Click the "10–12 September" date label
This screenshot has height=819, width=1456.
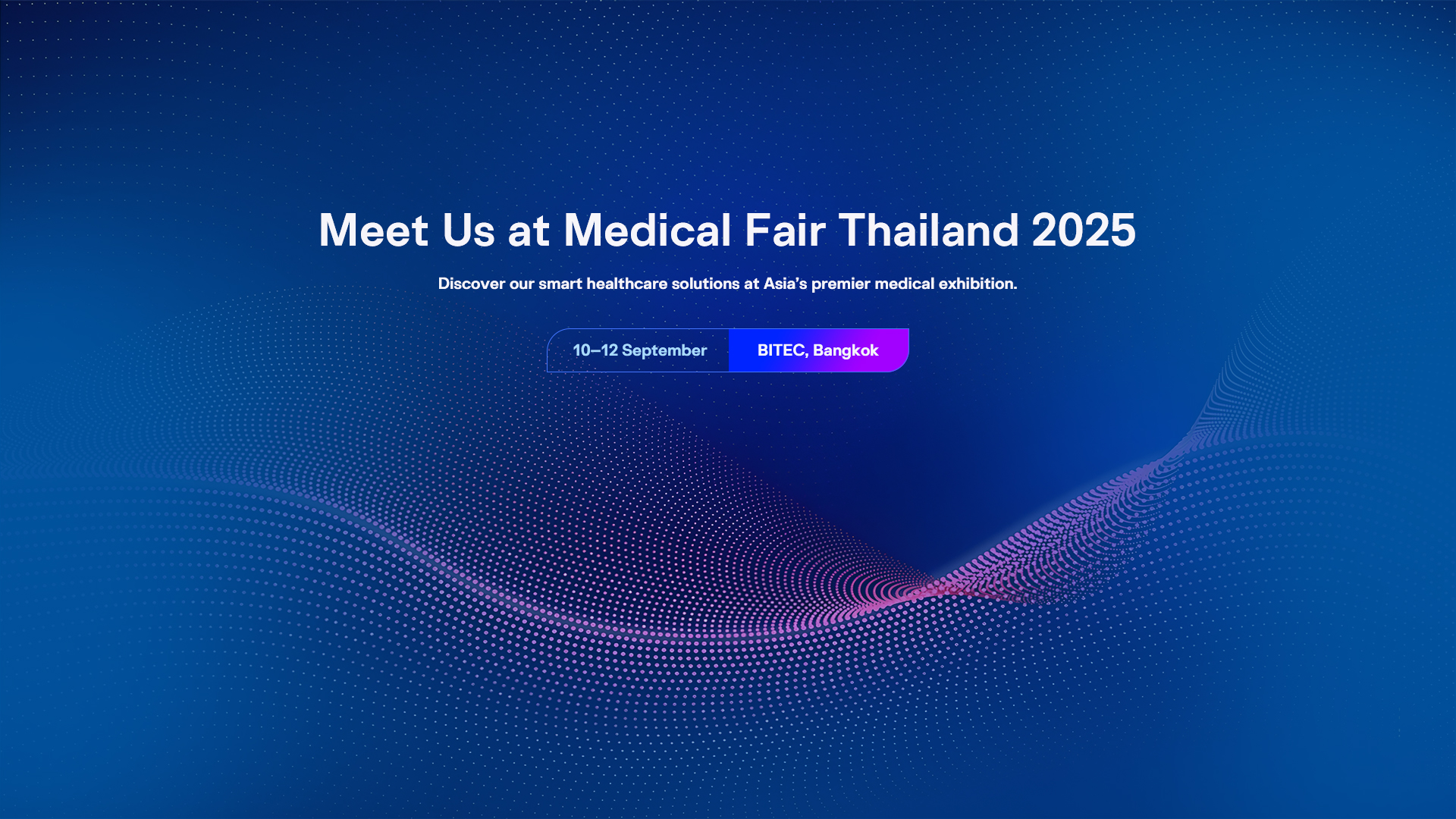tap(639, 350)
